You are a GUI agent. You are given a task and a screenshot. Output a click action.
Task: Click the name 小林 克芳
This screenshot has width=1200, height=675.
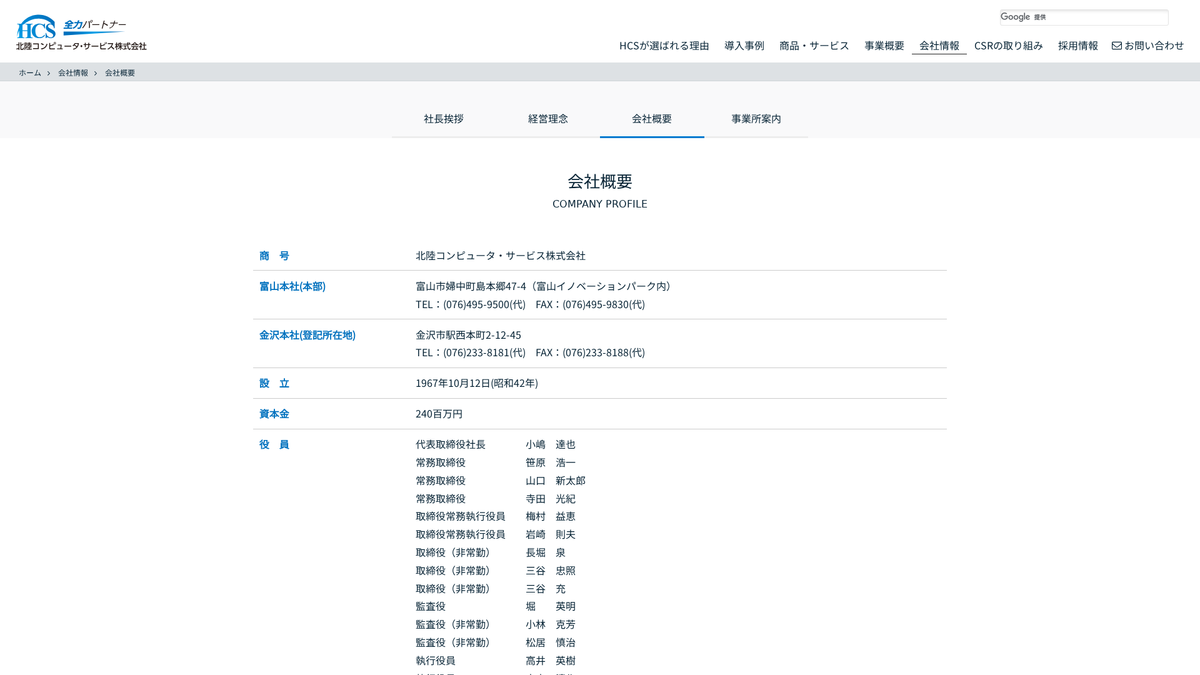pos(551,624)
